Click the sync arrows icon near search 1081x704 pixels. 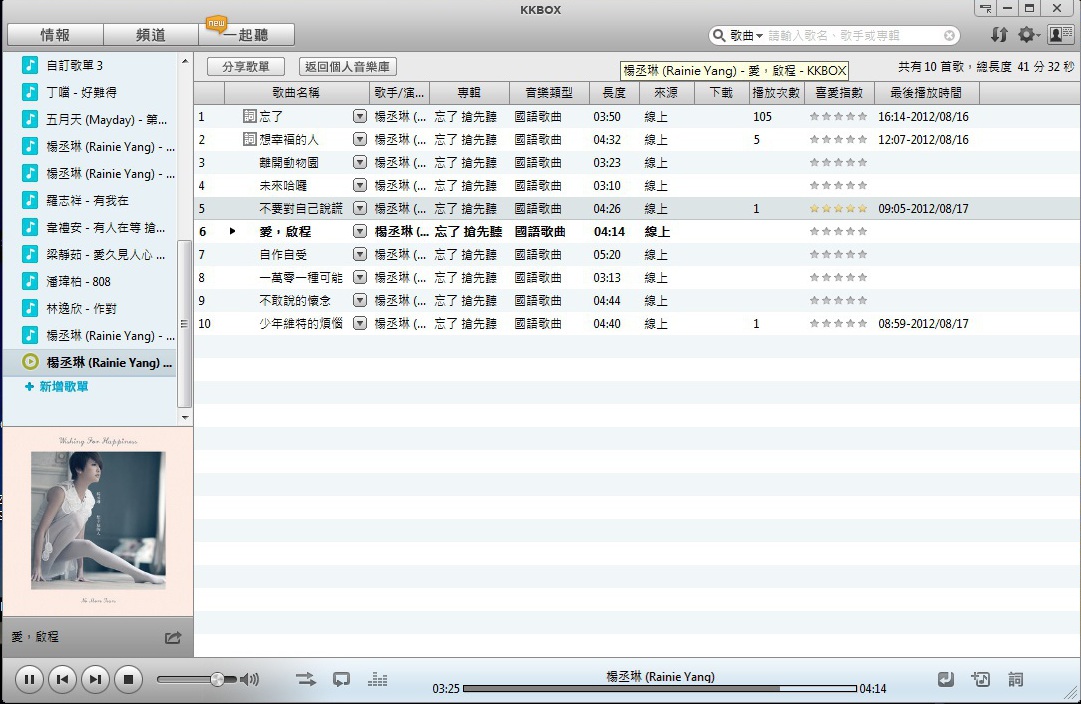pos(999,34)
